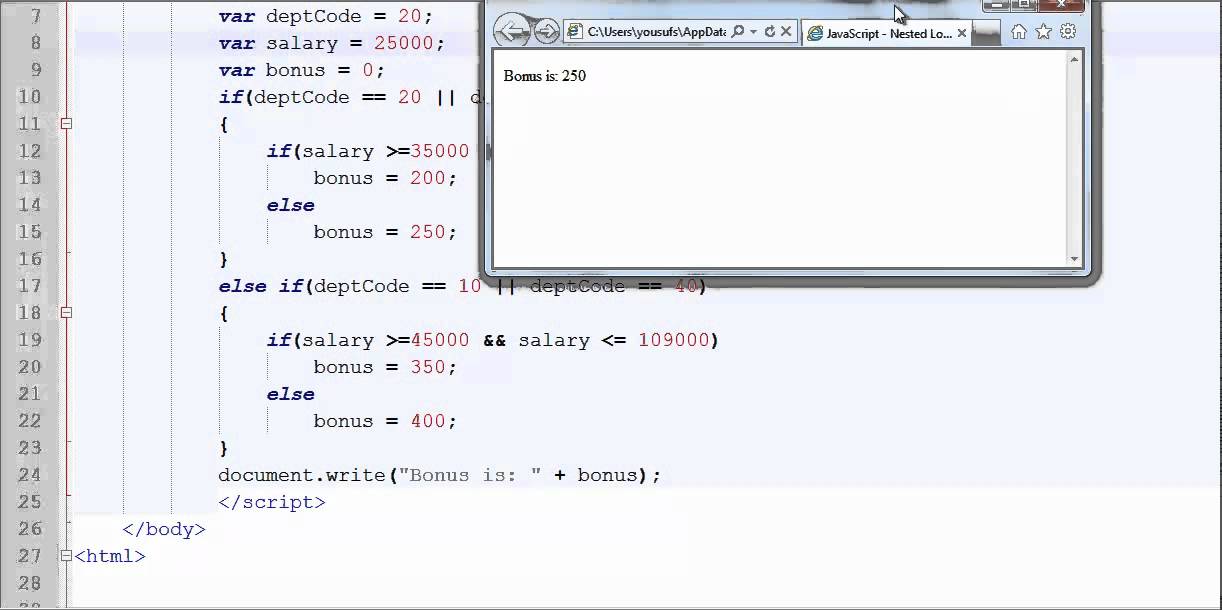The width and height of the screenshot is (1222, 610).
Task: Click the 45000 value on line 19
Action: 440,340
